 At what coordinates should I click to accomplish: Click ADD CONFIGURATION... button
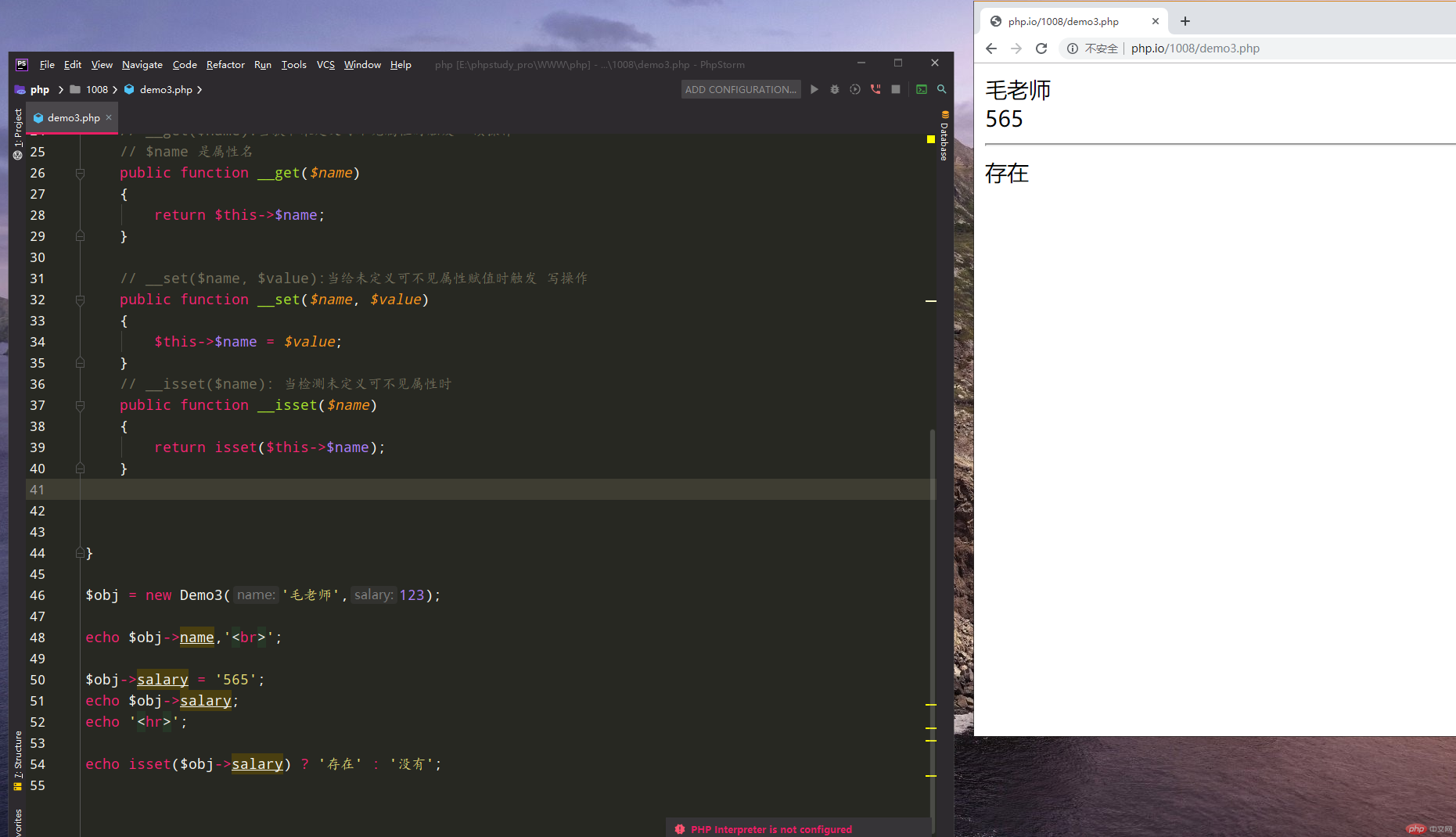coord(741,89)
